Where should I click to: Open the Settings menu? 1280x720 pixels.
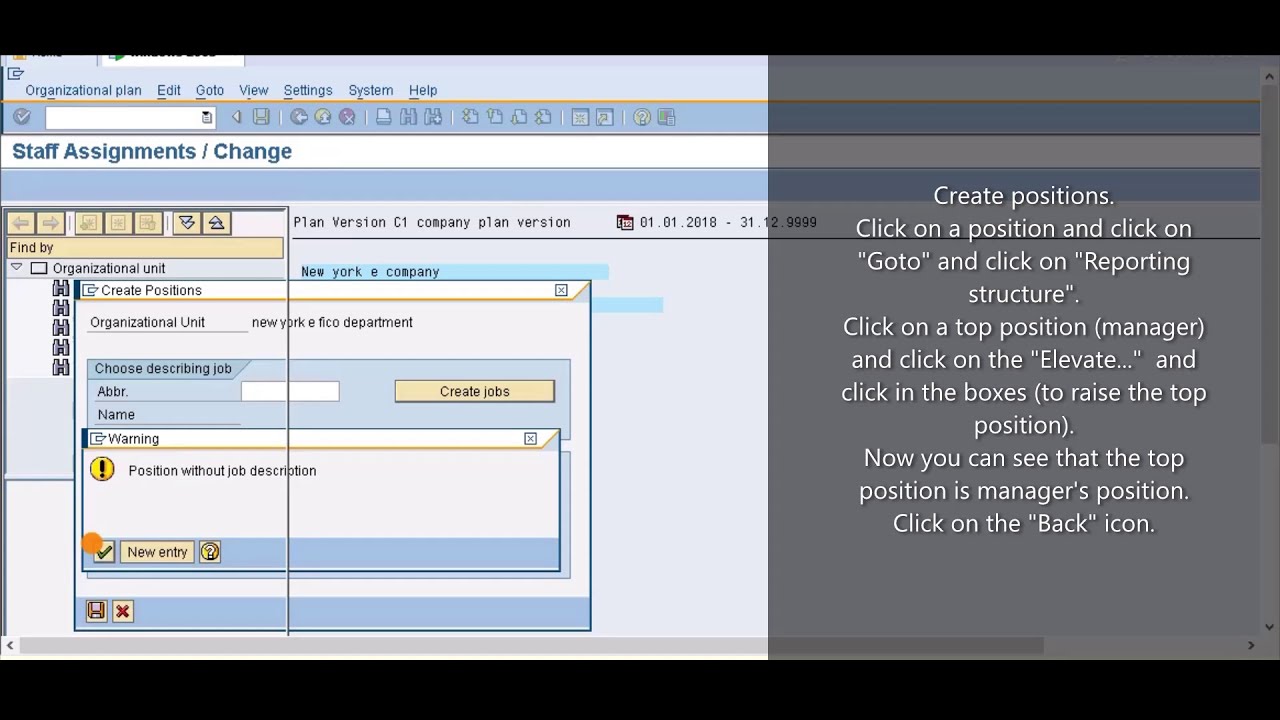[308, 90]
